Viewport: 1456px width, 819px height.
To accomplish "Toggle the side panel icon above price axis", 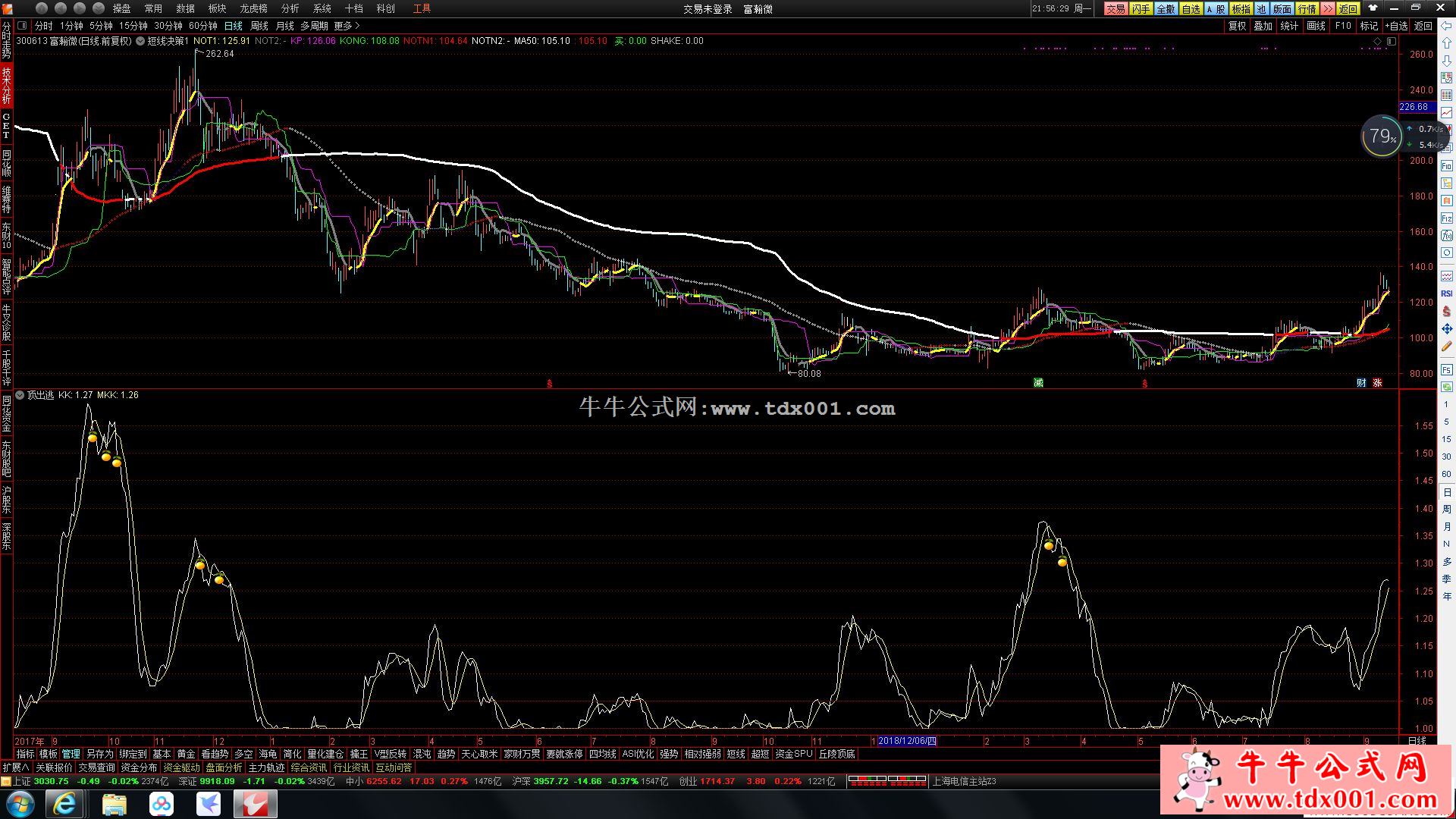I will pos(1391,41).
